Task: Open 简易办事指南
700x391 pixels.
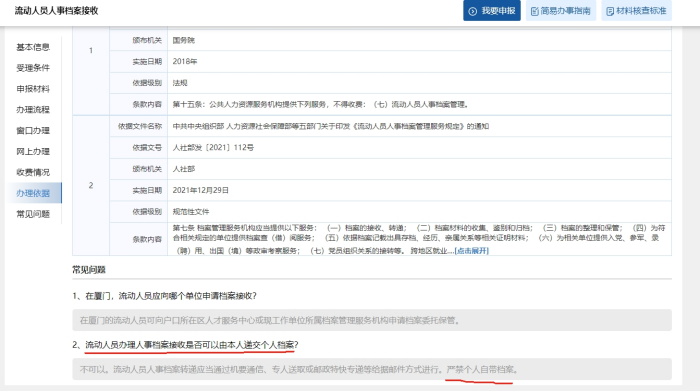Action: pyautogui.click(x=561, y=11)
